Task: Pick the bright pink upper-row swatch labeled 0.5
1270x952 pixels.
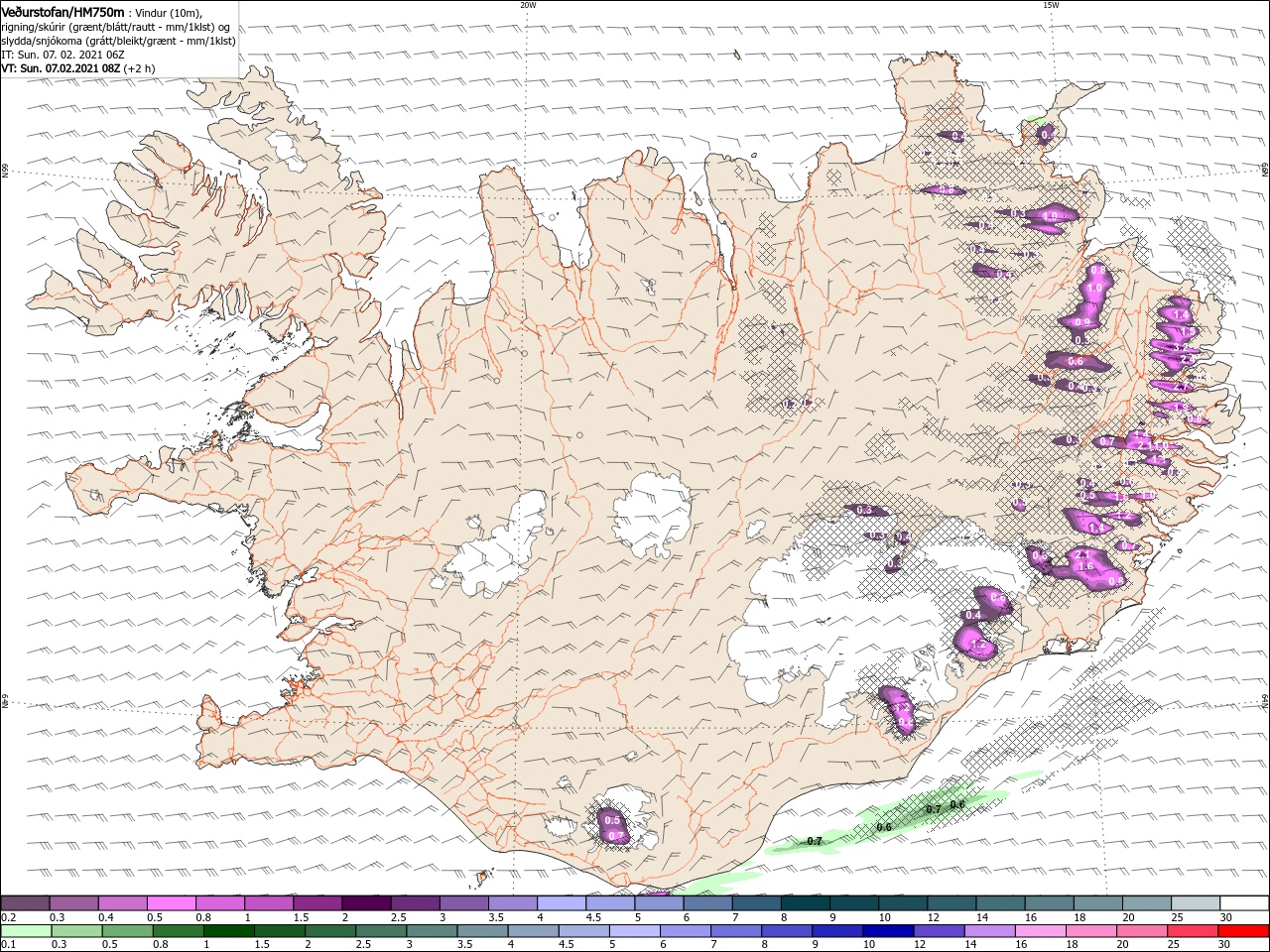Action: (171, 903)
